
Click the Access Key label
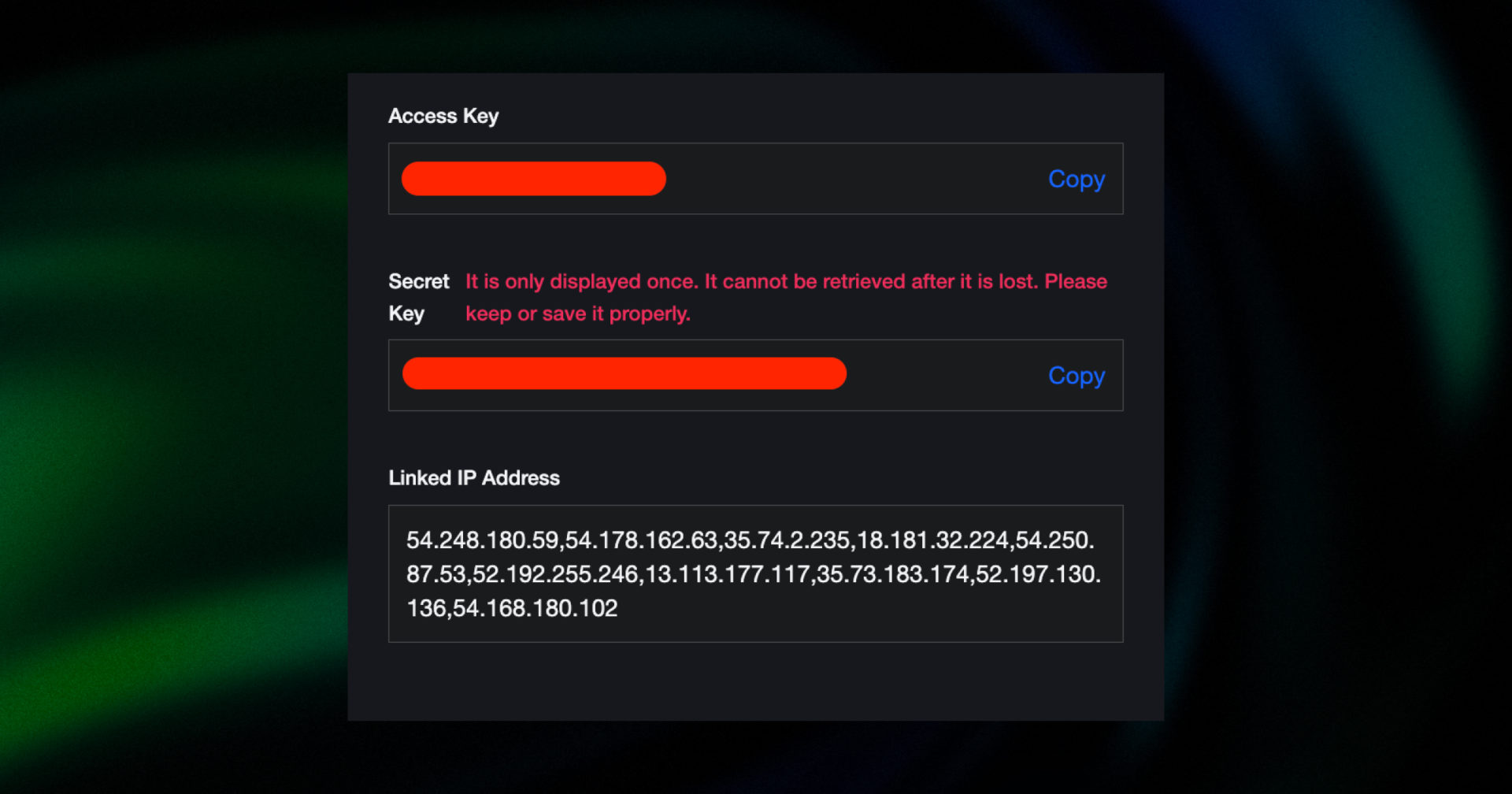[443, 116]
